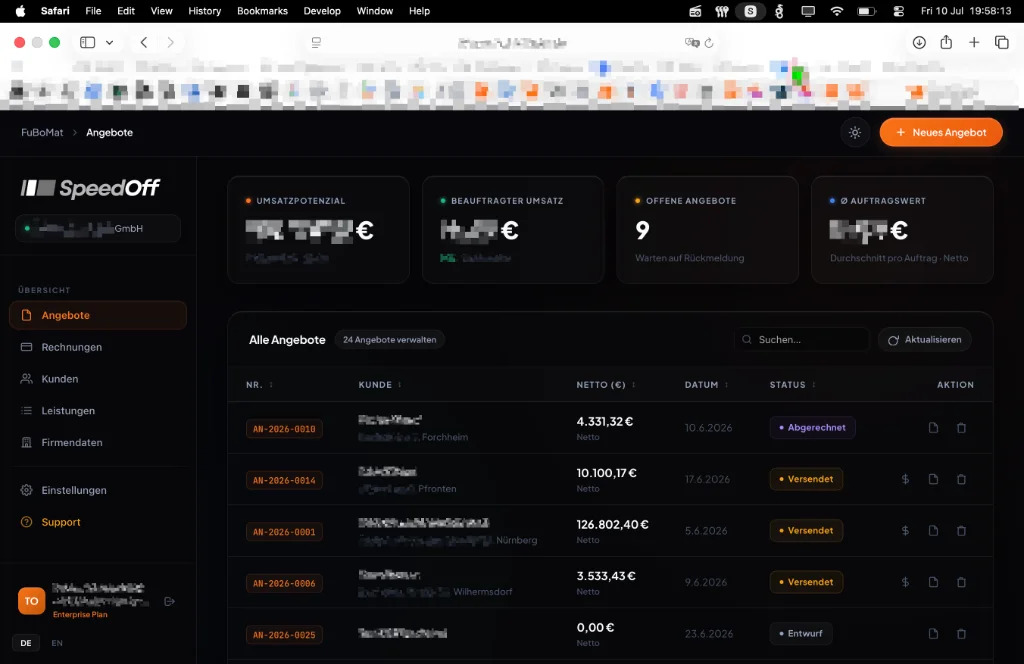Screen dimensions: 1024x664
Task: Open the Bookmarks menu
Action: 262,11
